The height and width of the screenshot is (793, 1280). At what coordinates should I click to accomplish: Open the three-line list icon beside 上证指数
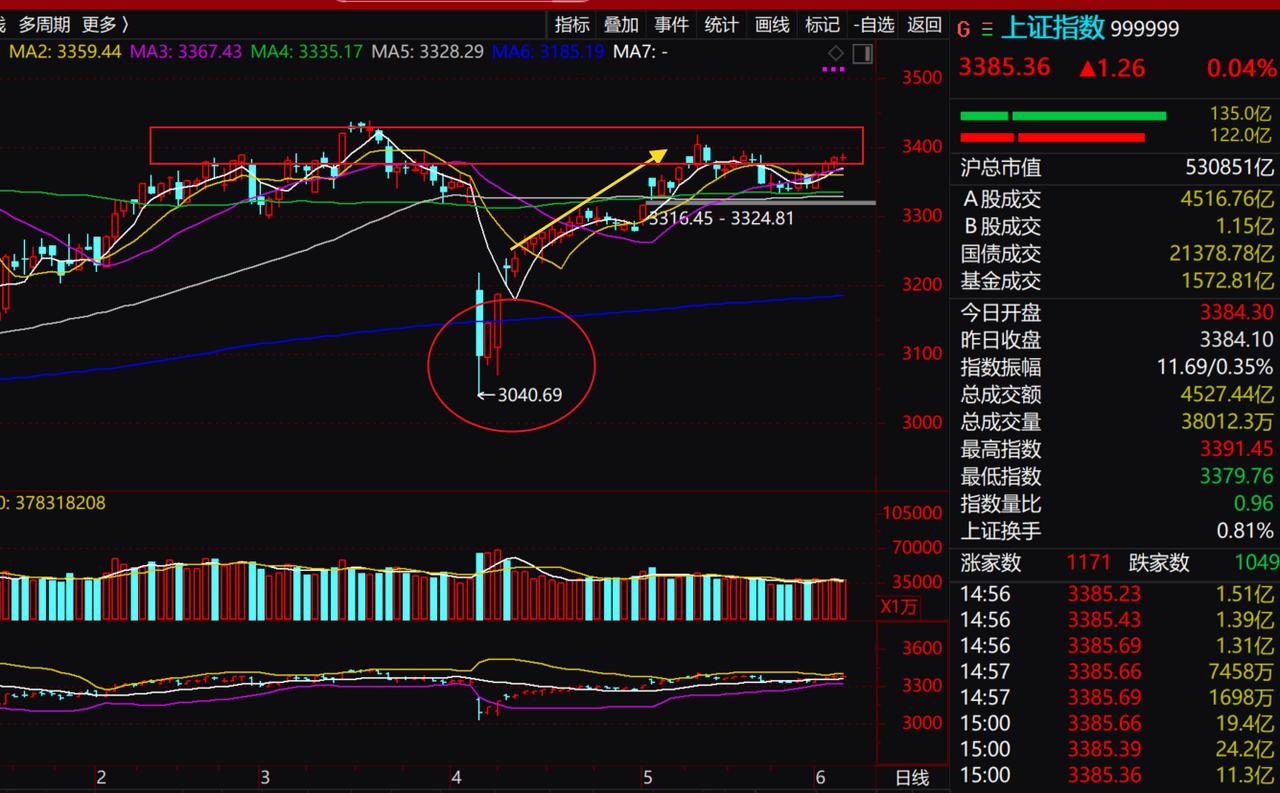987,29
